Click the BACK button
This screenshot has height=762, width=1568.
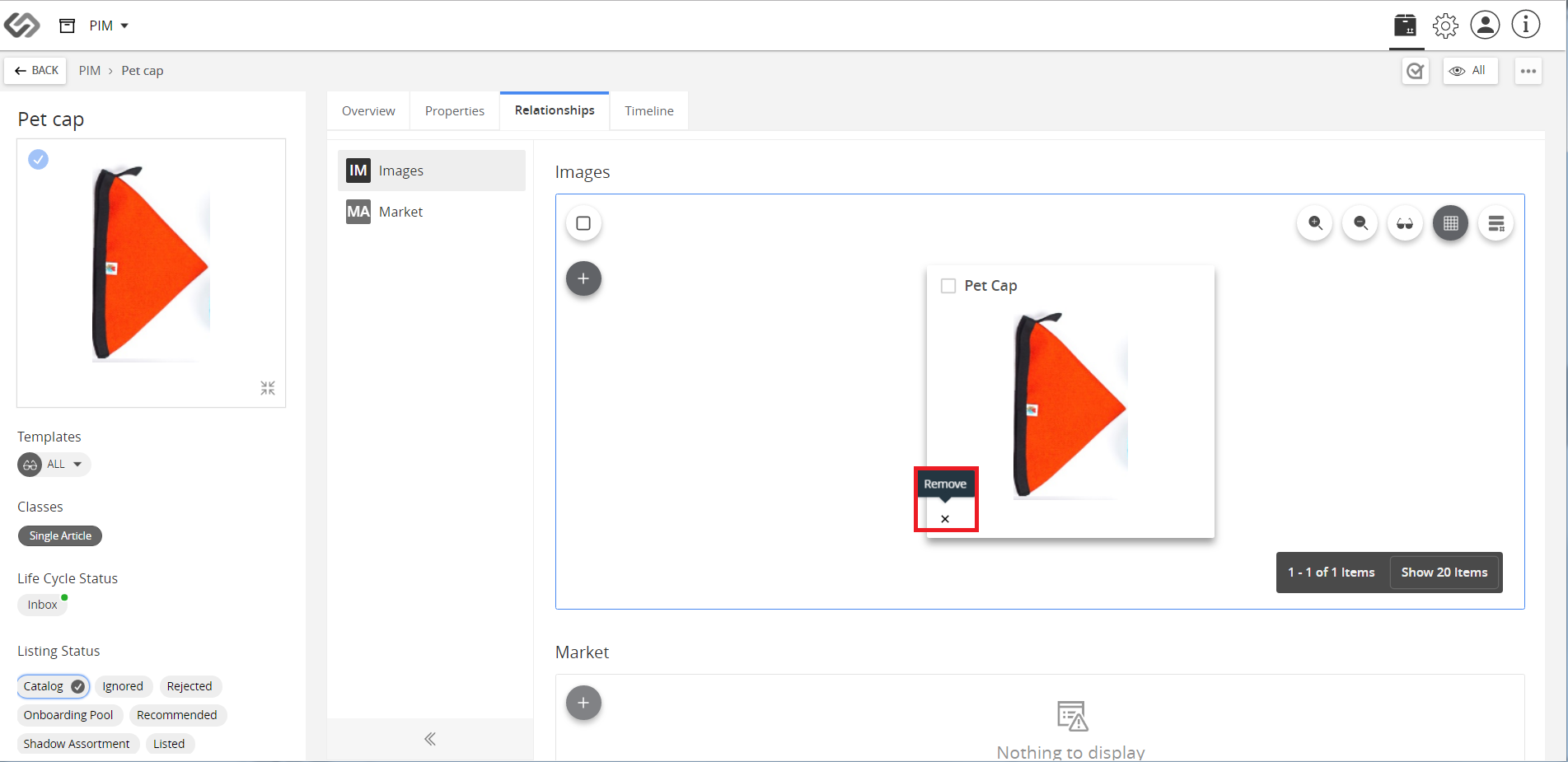pos(35,71)
